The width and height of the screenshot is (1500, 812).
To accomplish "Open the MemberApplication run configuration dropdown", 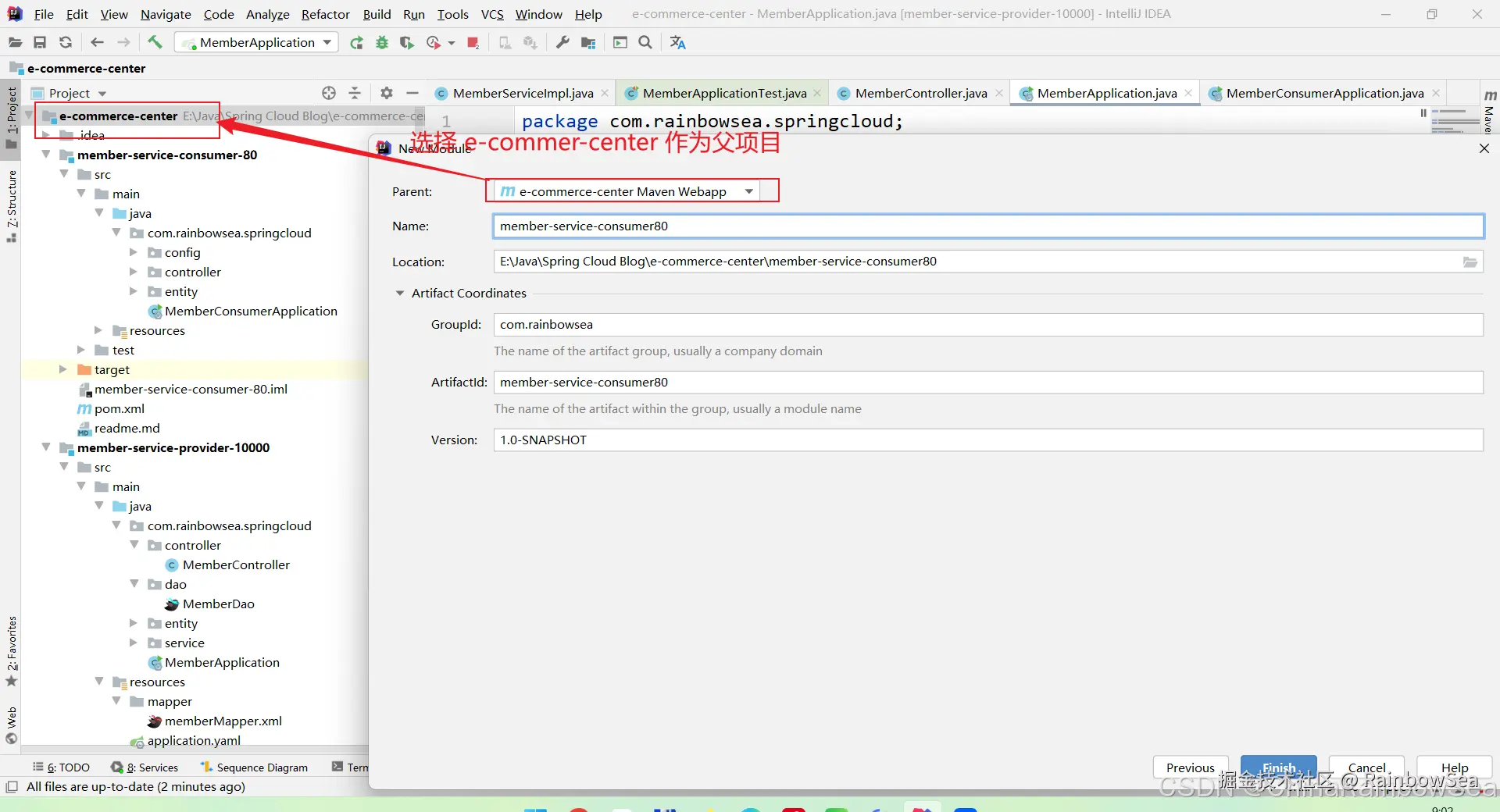I will click(256, 42).
